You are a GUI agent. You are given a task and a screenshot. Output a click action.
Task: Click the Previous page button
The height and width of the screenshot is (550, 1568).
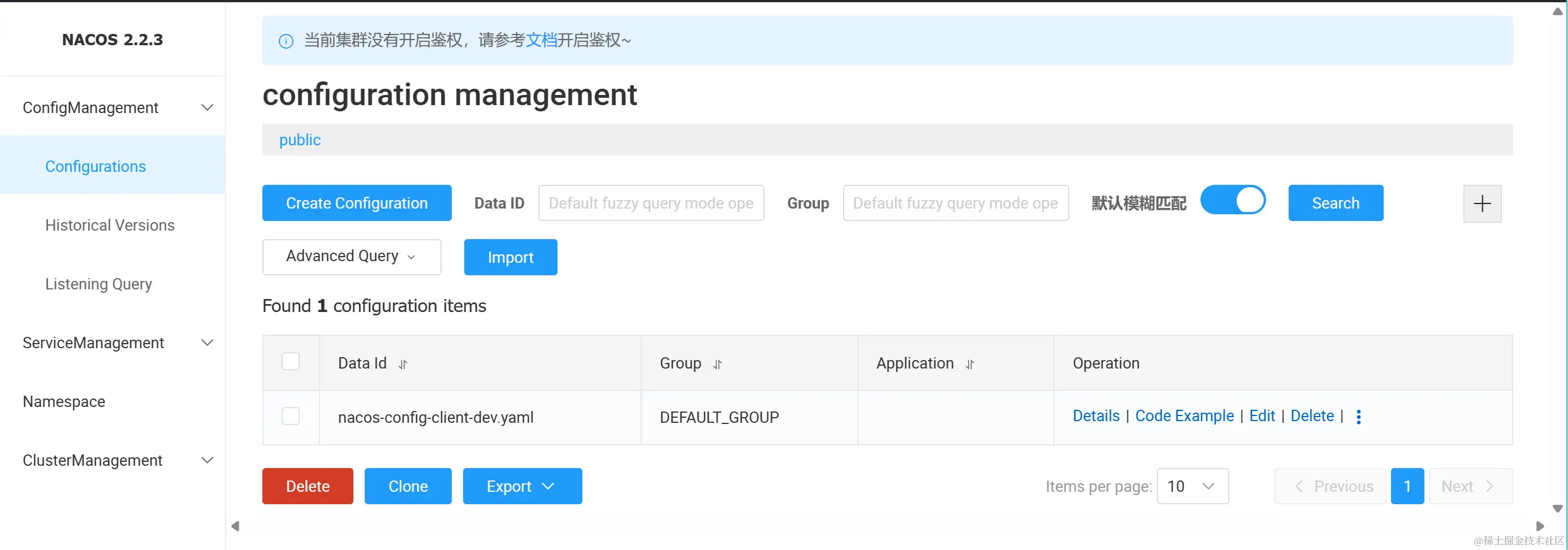[1331, 486]
